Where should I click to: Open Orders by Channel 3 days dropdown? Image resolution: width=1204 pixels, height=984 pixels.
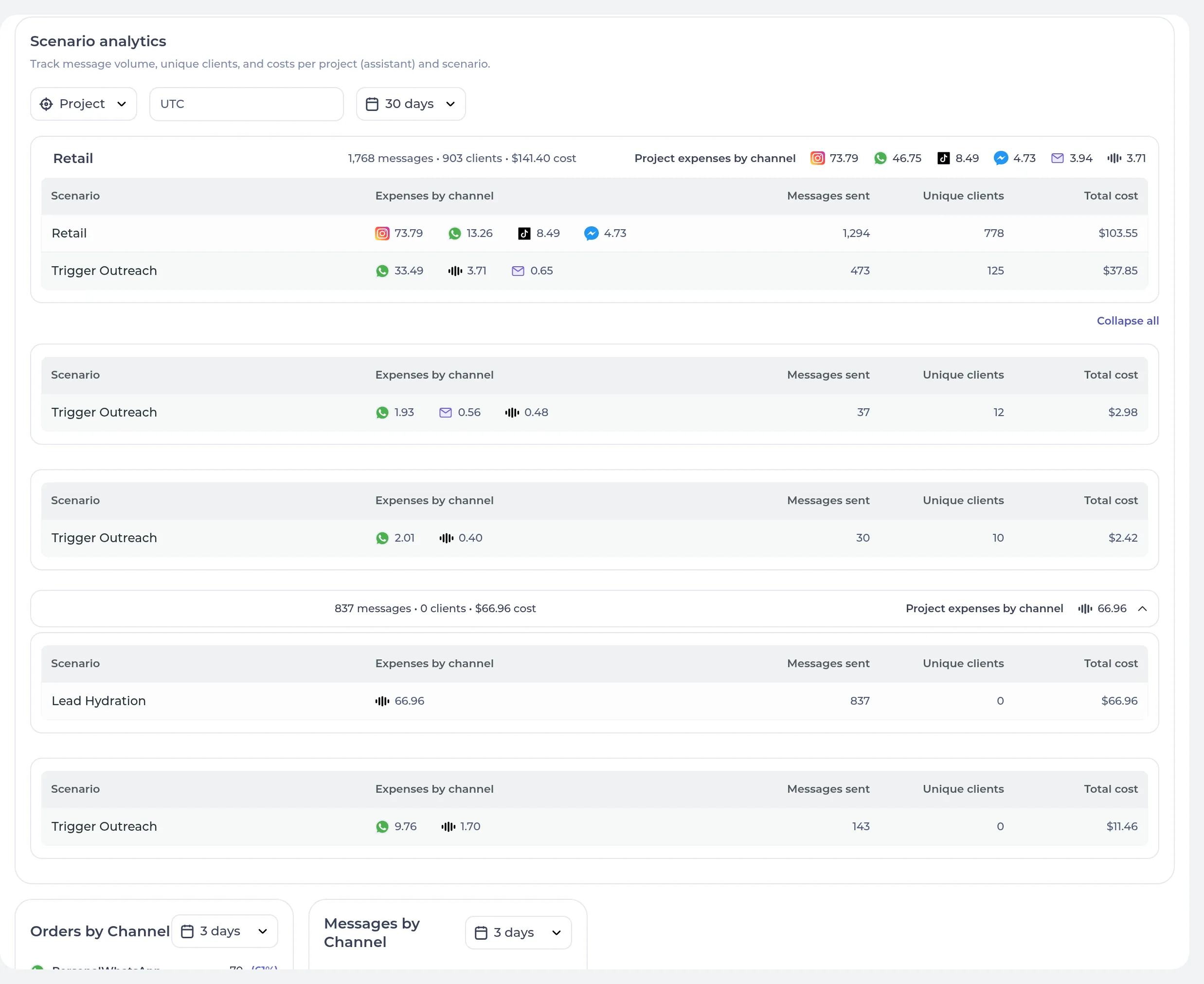[225, 931]
